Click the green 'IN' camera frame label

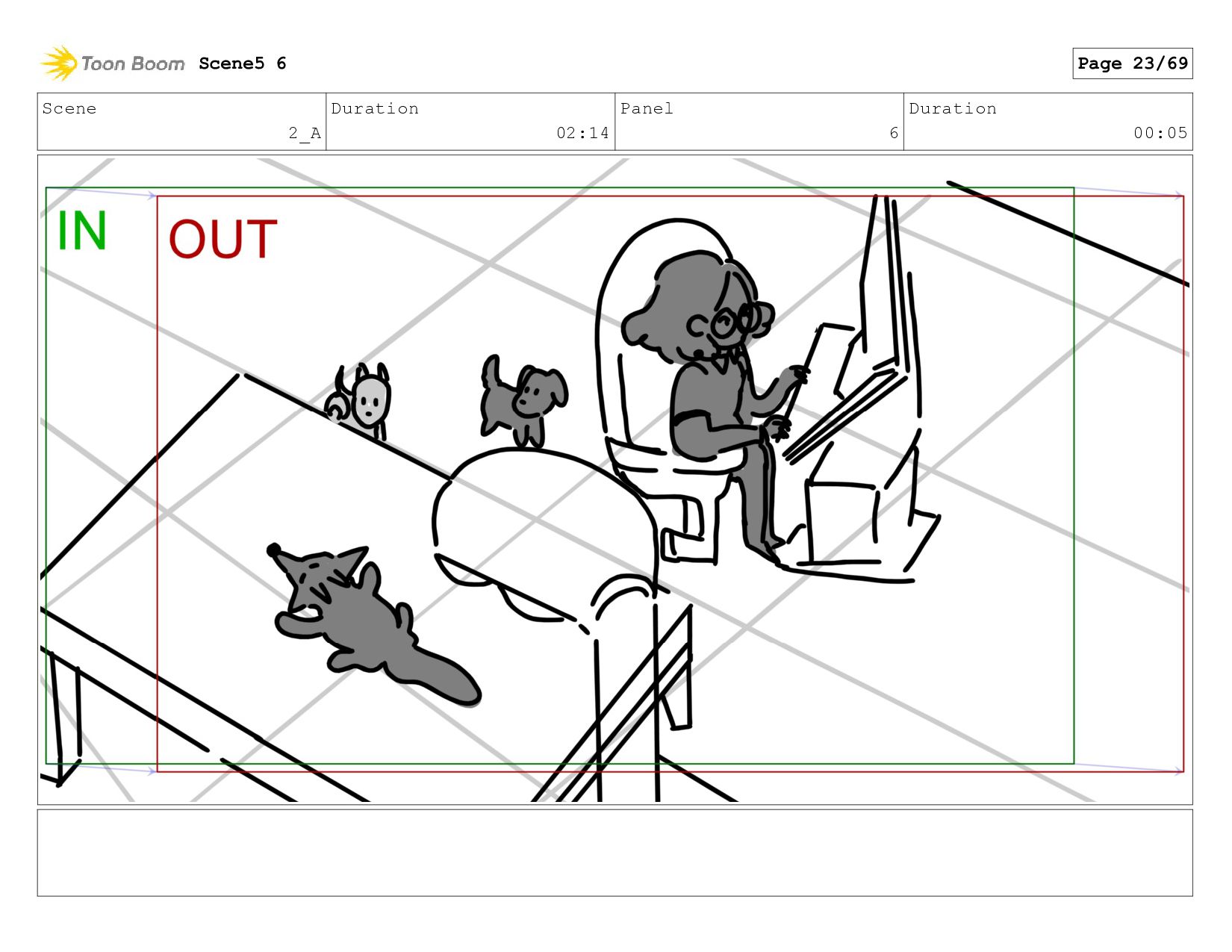pyautogui.click(x=82, y=231)
